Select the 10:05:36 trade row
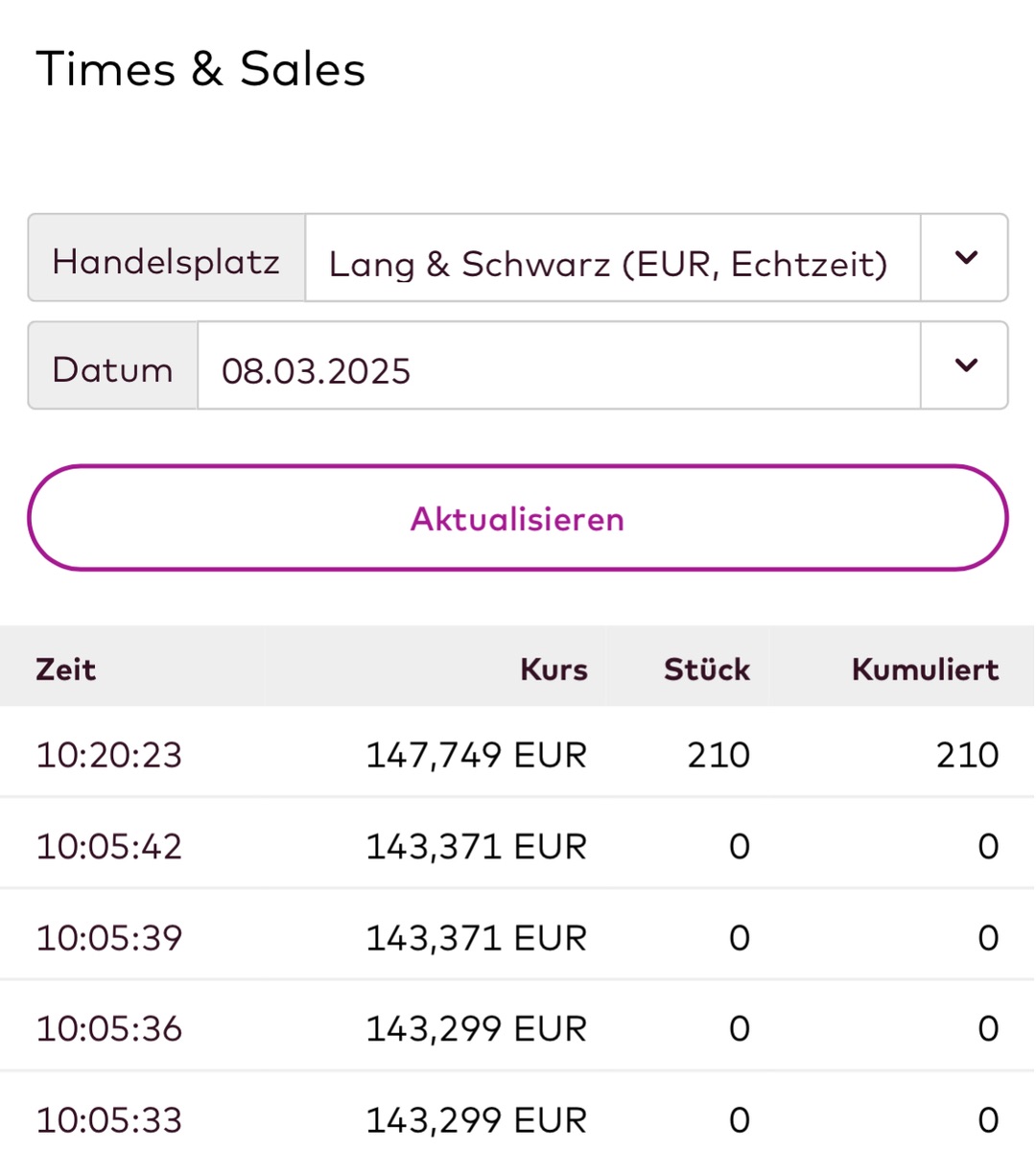The width and height of the screenshot is (1036, 1151). 518,1027
